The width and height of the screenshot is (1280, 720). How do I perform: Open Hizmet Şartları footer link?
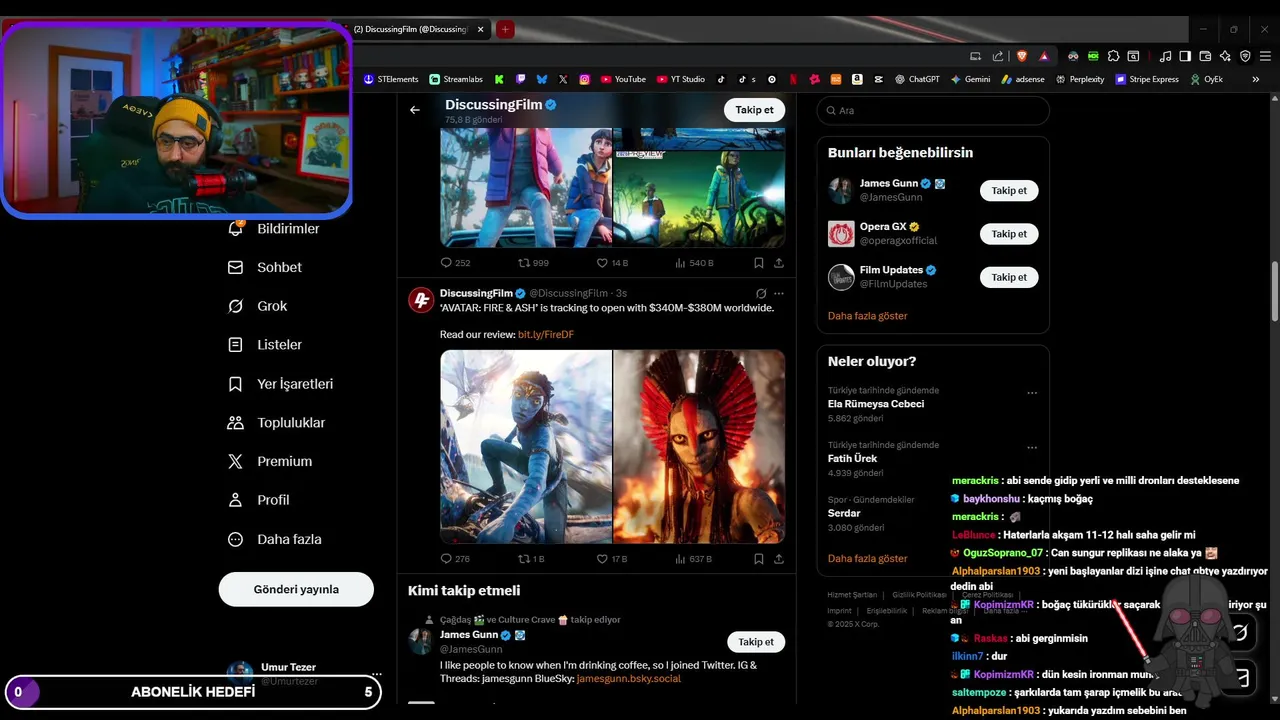tap(852, 595)
